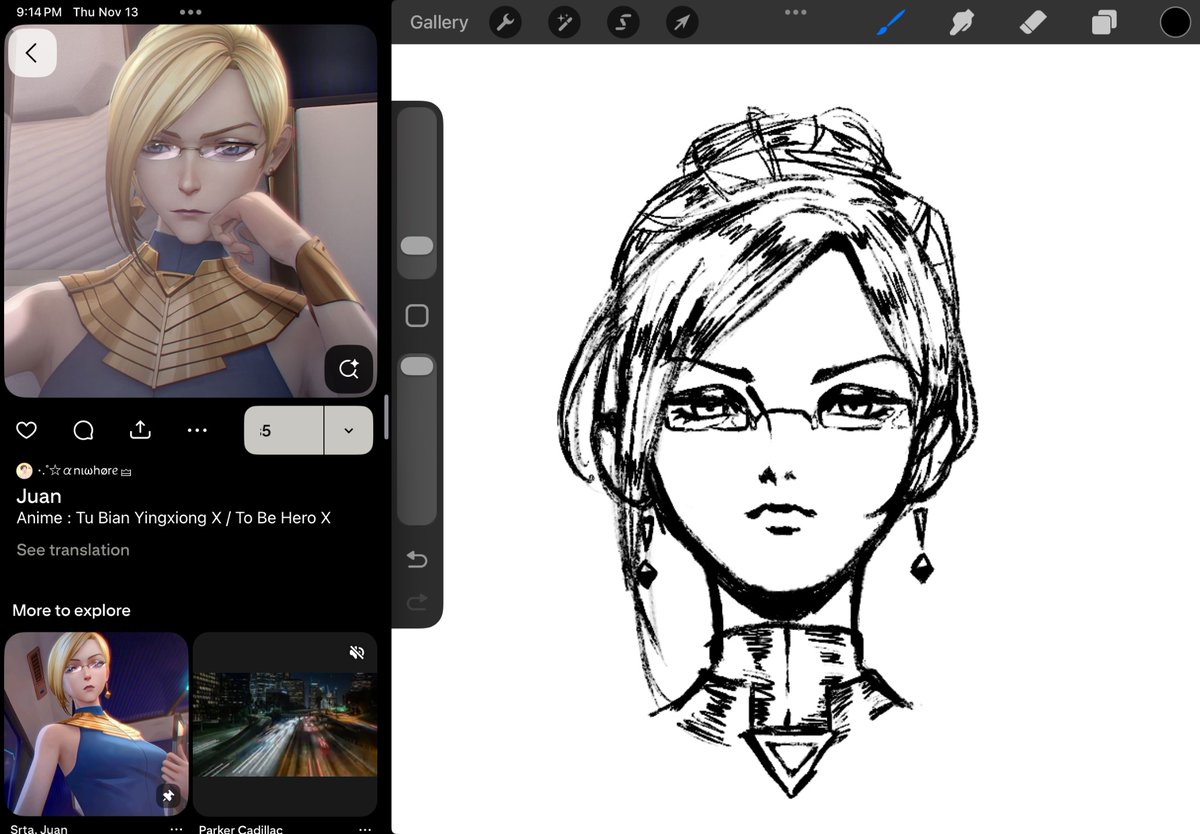The height and width of the screenshot is (834, 1200).
Task: Save pin to board button
Action: click(284, 430)
